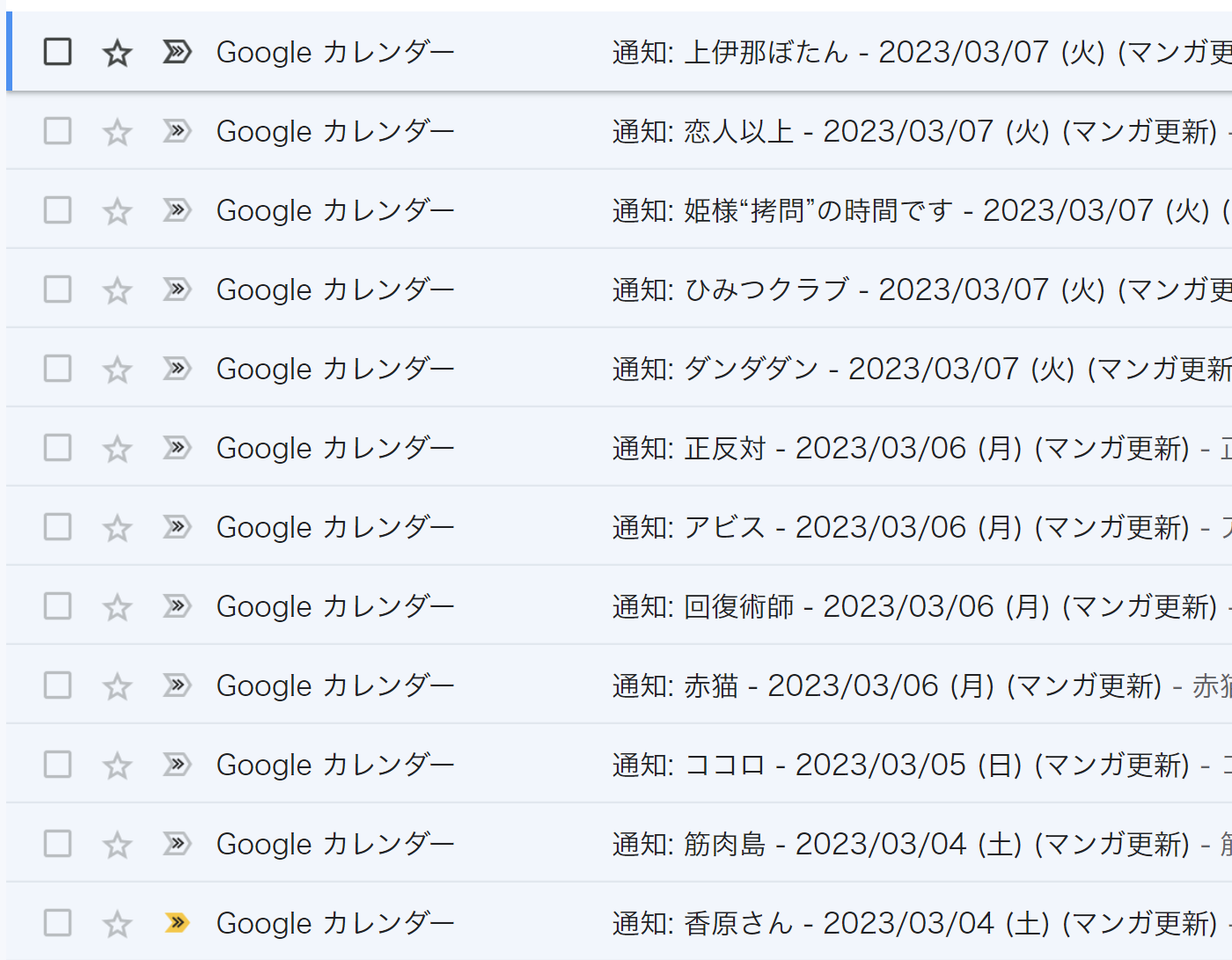The height and width of the screenshot is (960, 1232).
Task: Star the 回復術師 email
Action: point(117,607)
